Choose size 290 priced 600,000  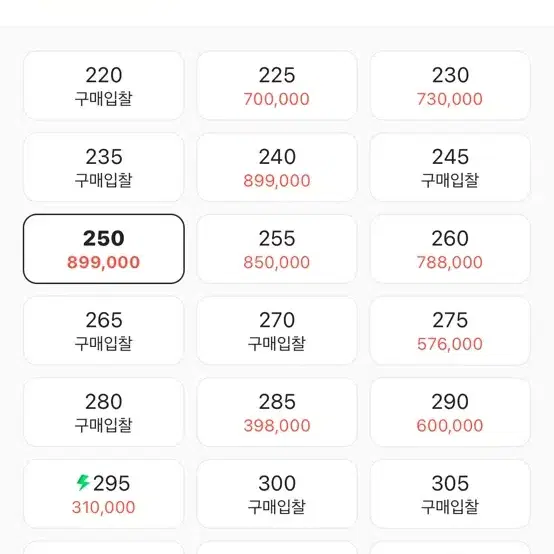tap(450, 412)
